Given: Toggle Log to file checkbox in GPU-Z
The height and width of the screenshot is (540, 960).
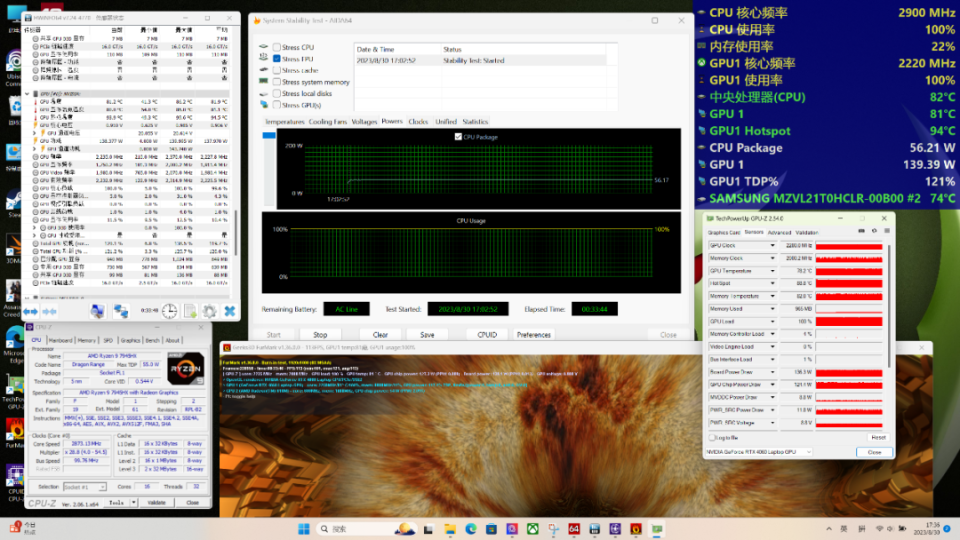Looking at the screenshot, I should point(712,437).
